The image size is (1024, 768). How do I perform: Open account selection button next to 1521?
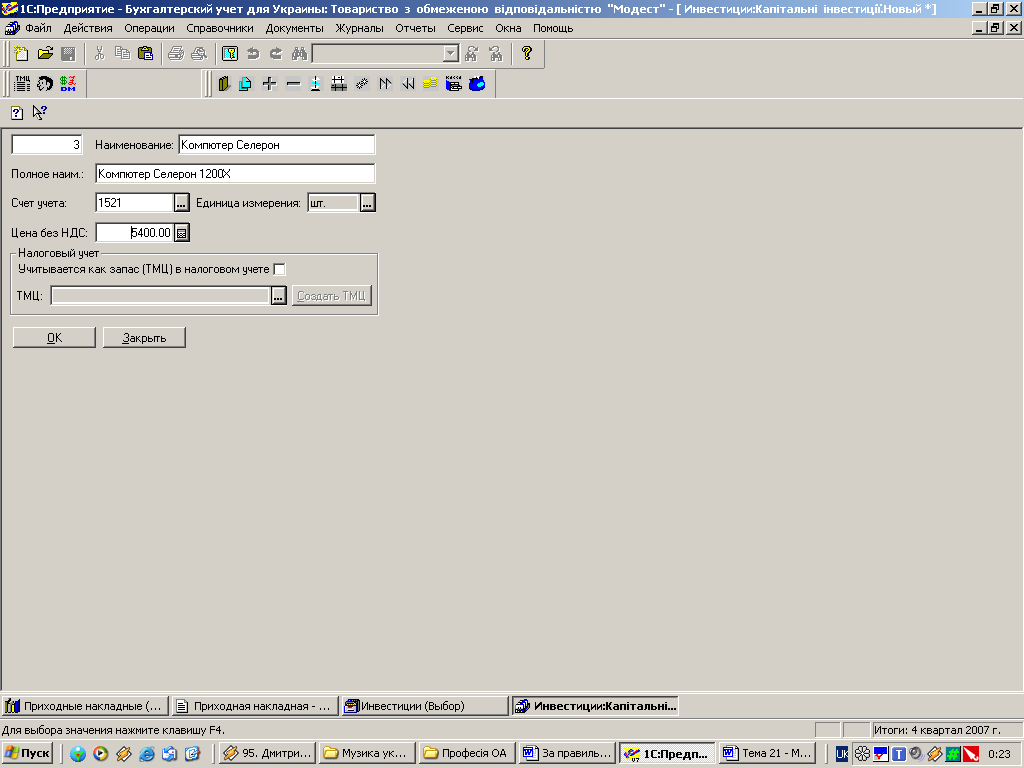182,203
